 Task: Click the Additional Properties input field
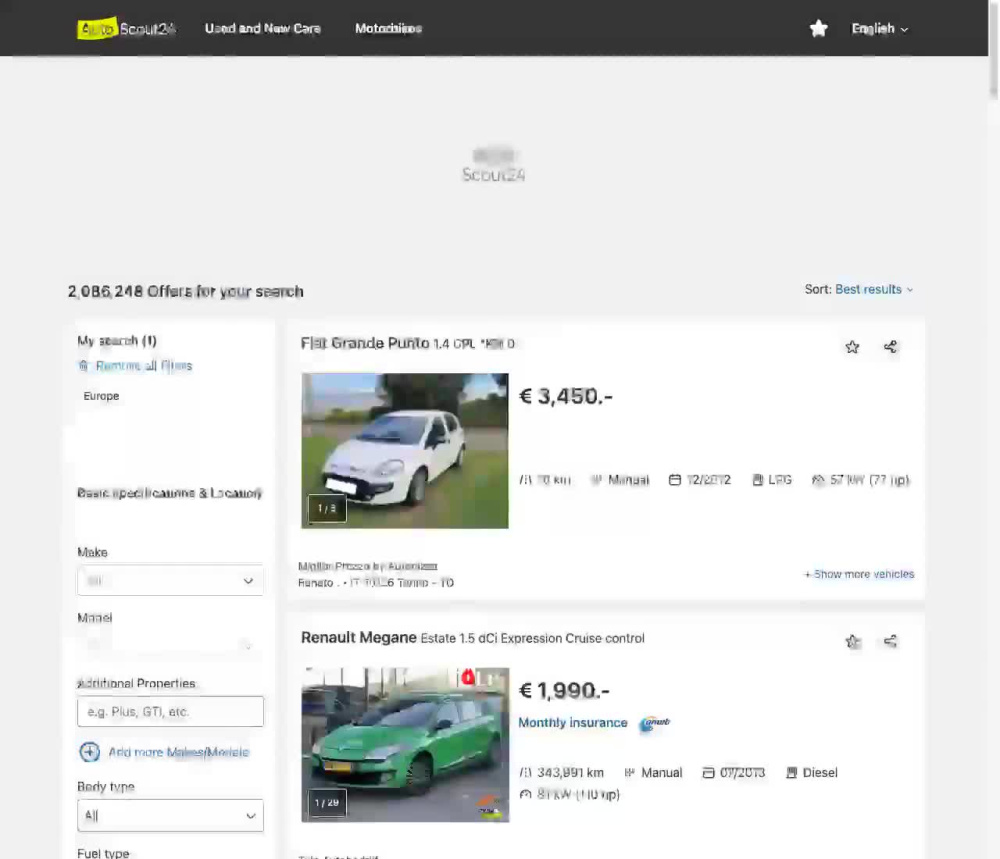(x=170, y=711)
